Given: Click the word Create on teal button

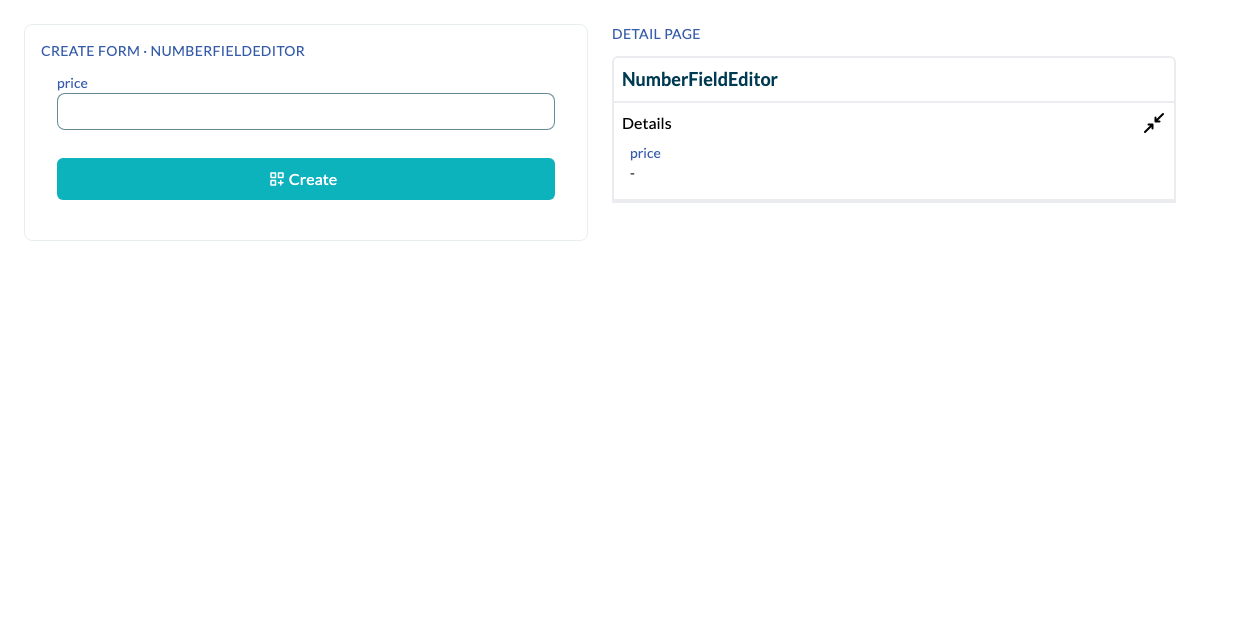Looking at the screenshot, I should [313, 179].
